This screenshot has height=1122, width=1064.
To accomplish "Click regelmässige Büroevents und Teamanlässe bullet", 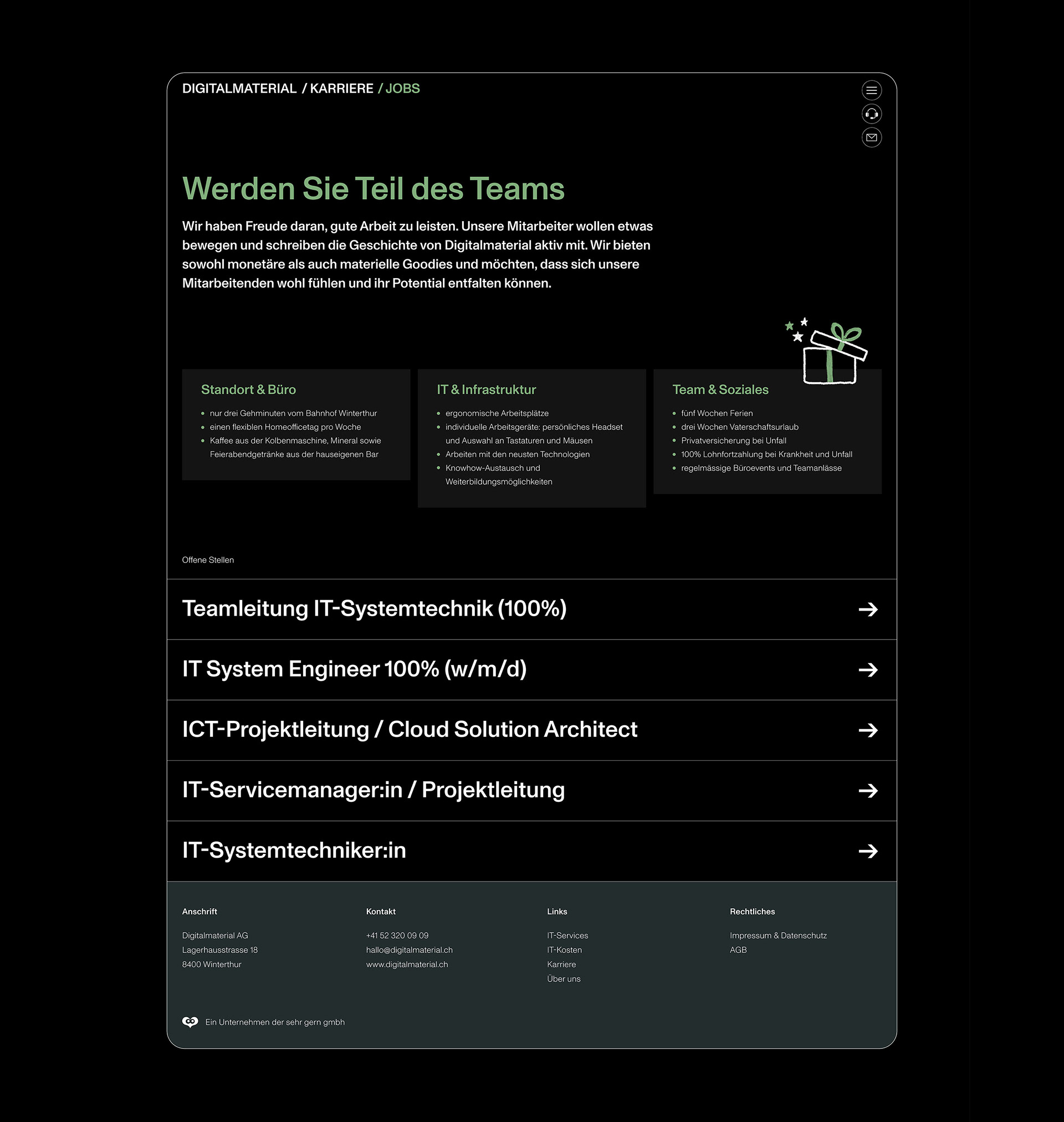I will [x=761, y=468].
